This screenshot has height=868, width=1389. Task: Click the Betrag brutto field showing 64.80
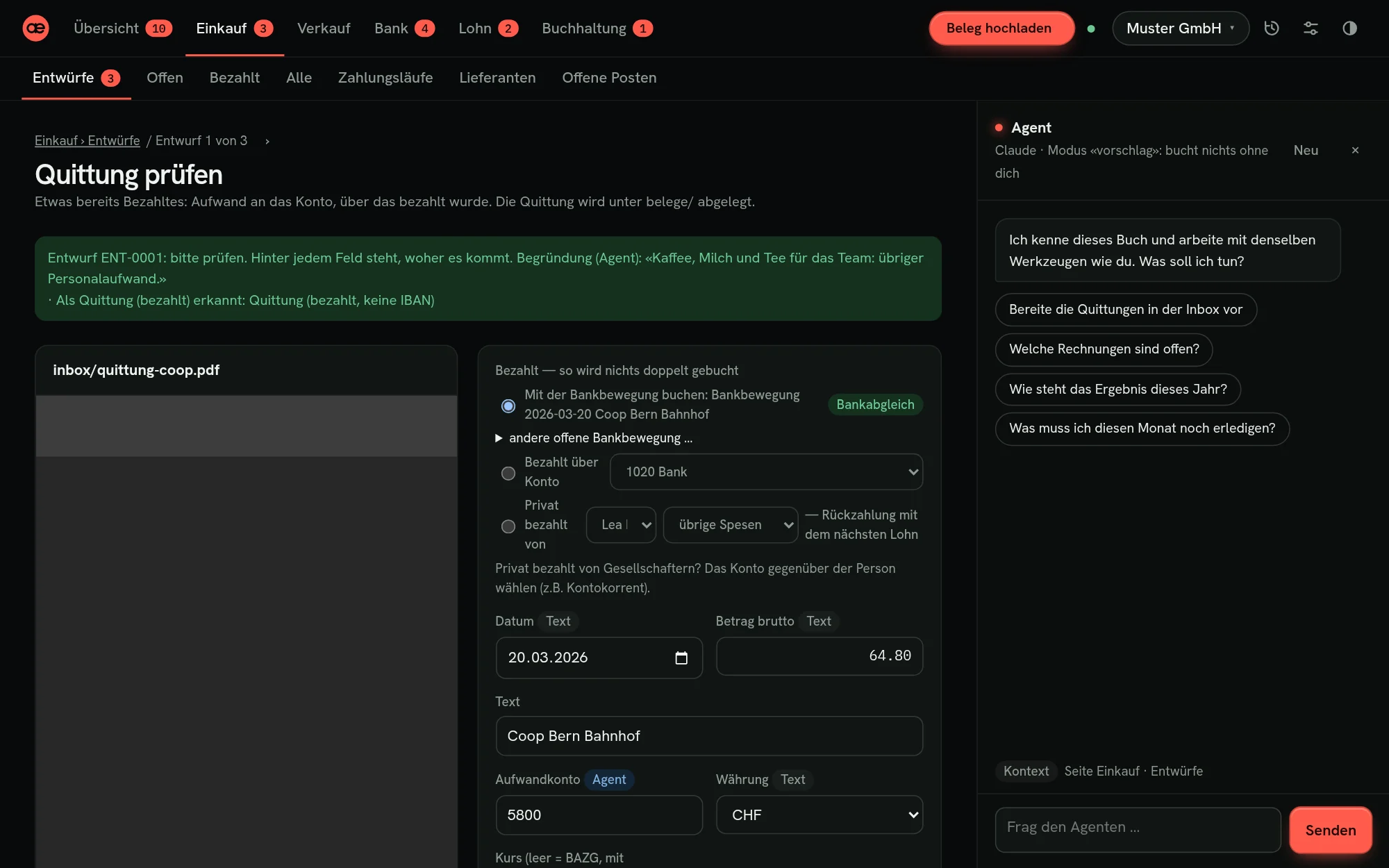819,656
